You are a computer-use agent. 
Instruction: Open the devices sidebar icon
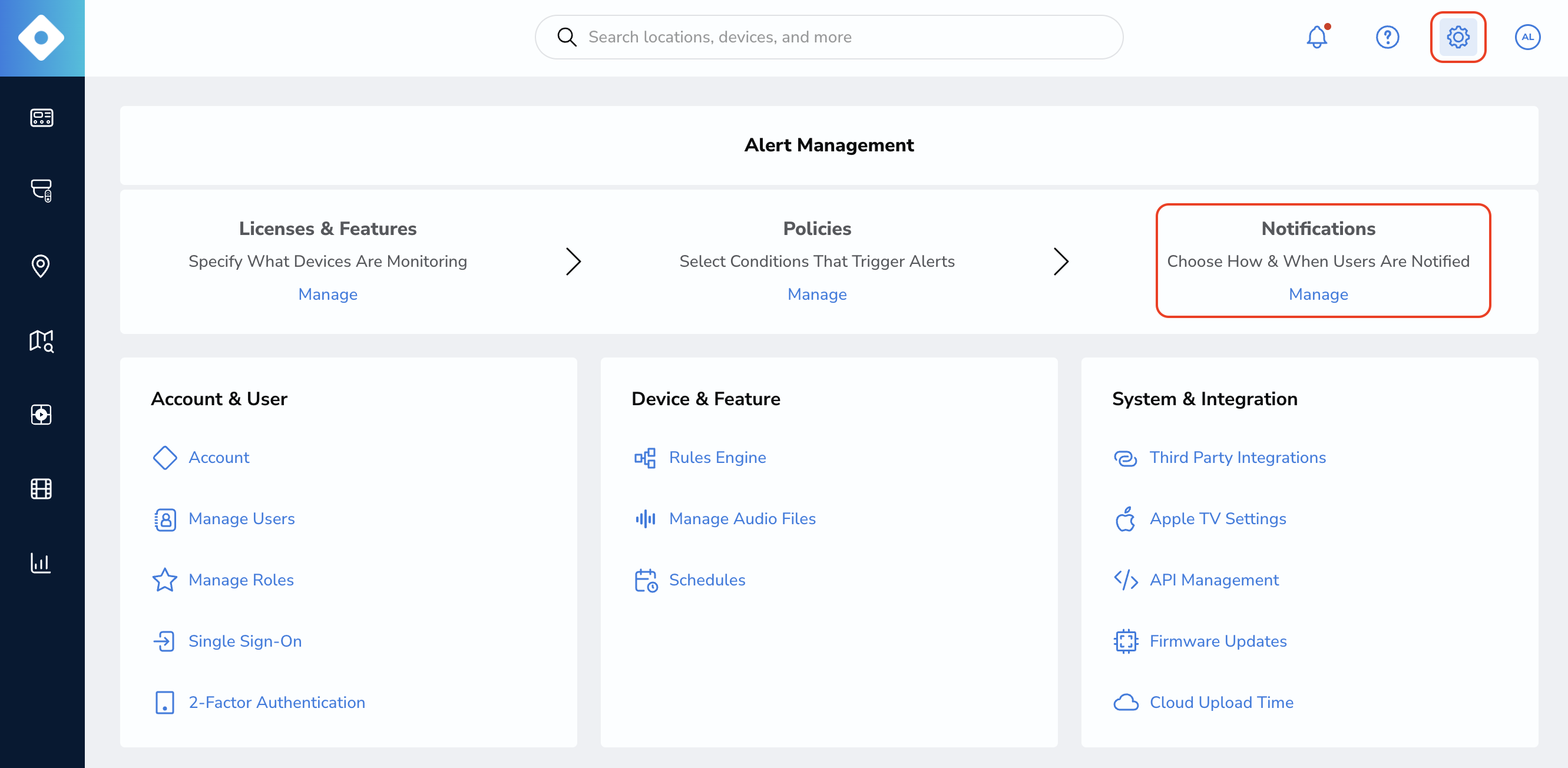(x=41, y=190)
